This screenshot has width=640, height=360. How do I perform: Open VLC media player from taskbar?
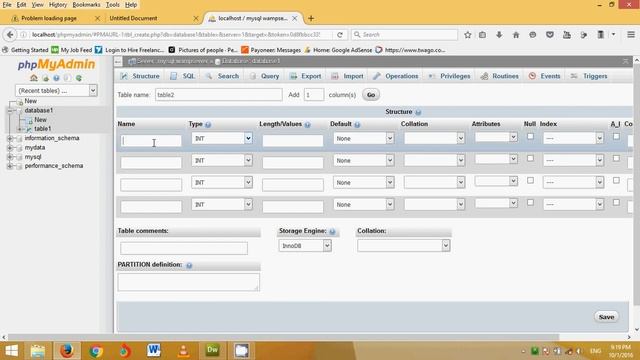[x=183, y=351]
